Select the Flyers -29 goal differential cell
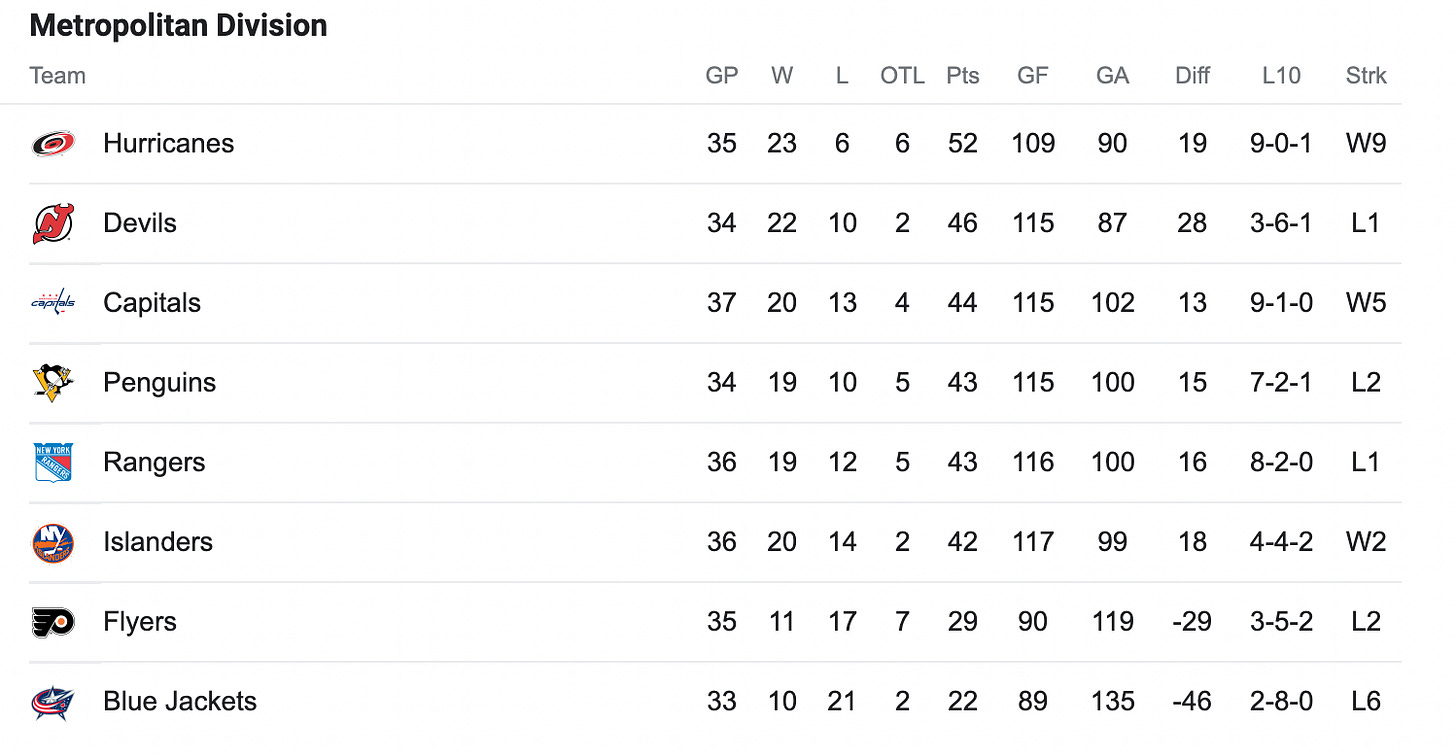This screenshot has width=1456, height=754. (x=1191, y=622)
